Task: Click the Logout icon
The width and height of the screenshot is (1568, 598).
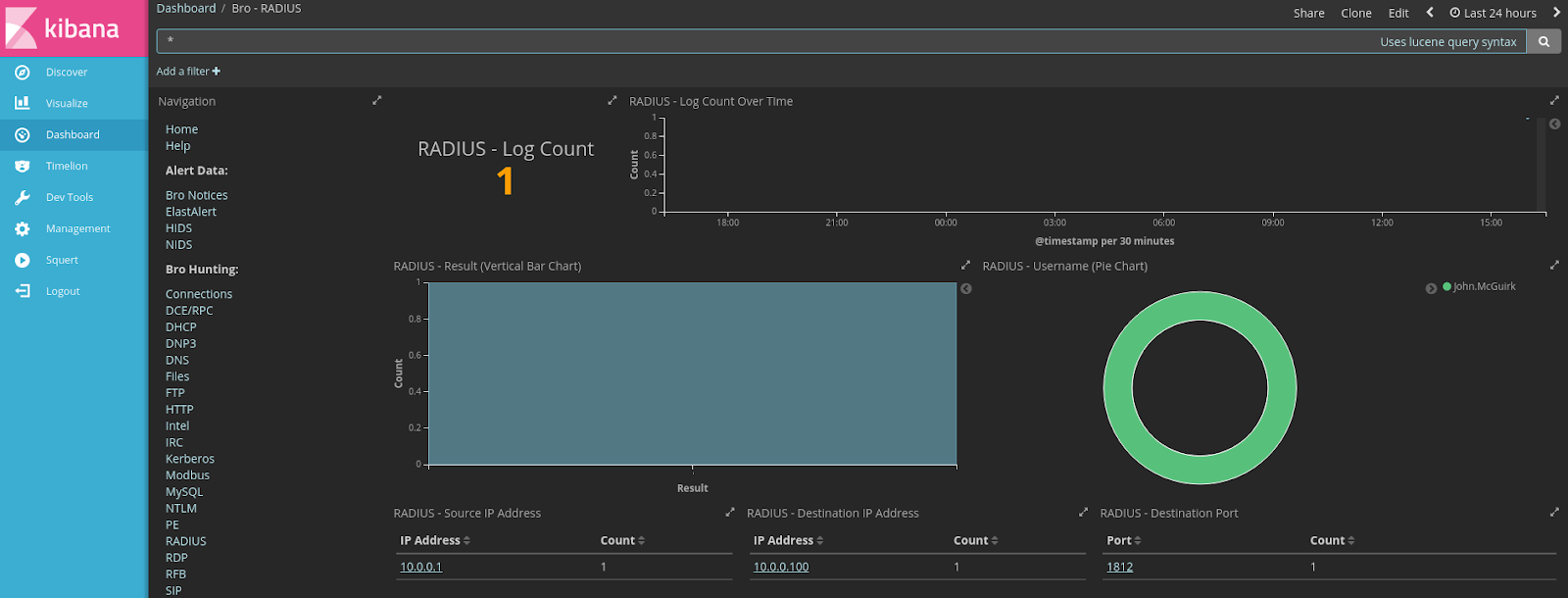Action: [x=23, y=291]
